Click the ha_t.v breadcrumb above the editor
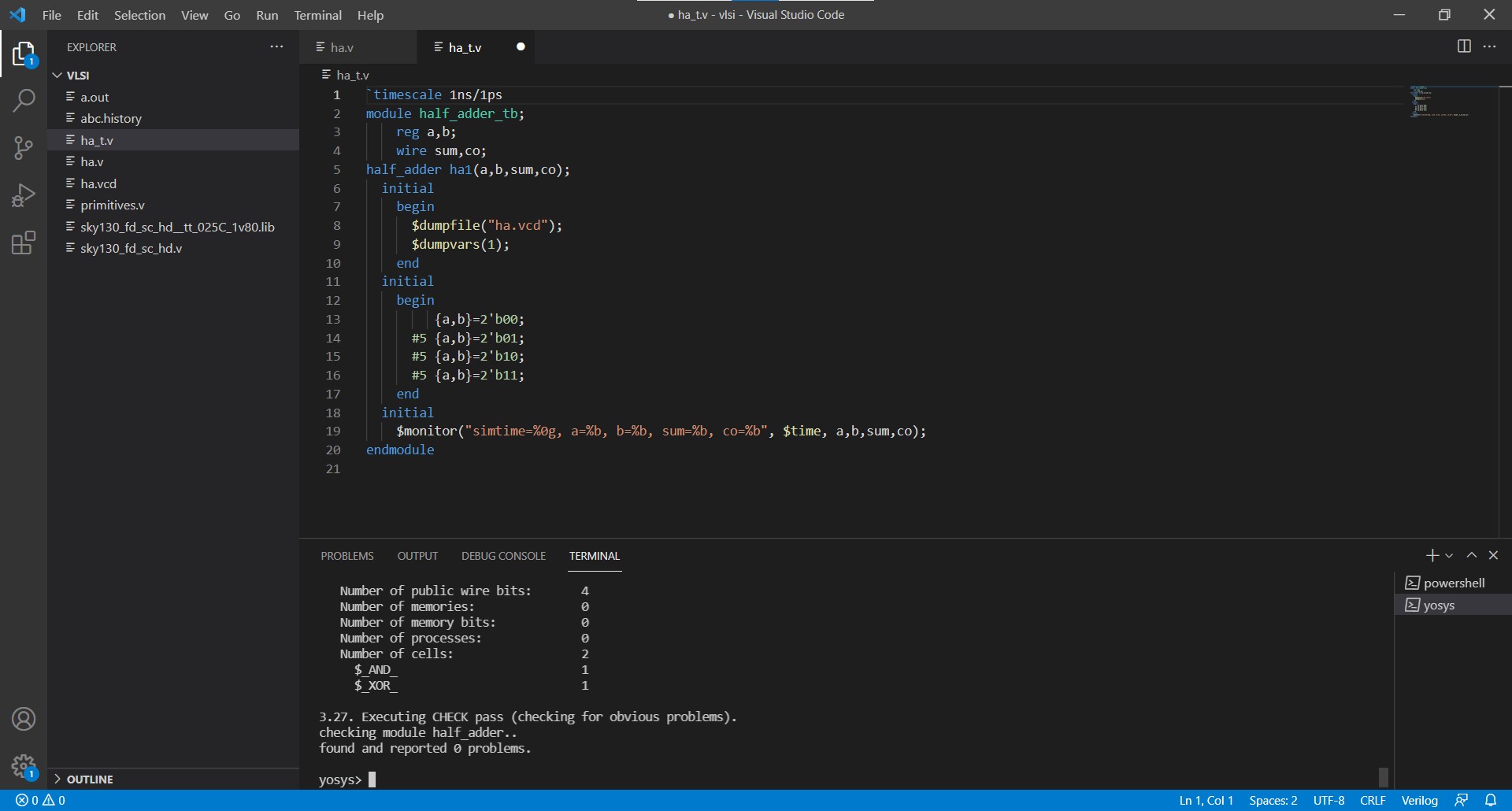The width and height of the screenshot is (1512, 811). coord(346,75)
